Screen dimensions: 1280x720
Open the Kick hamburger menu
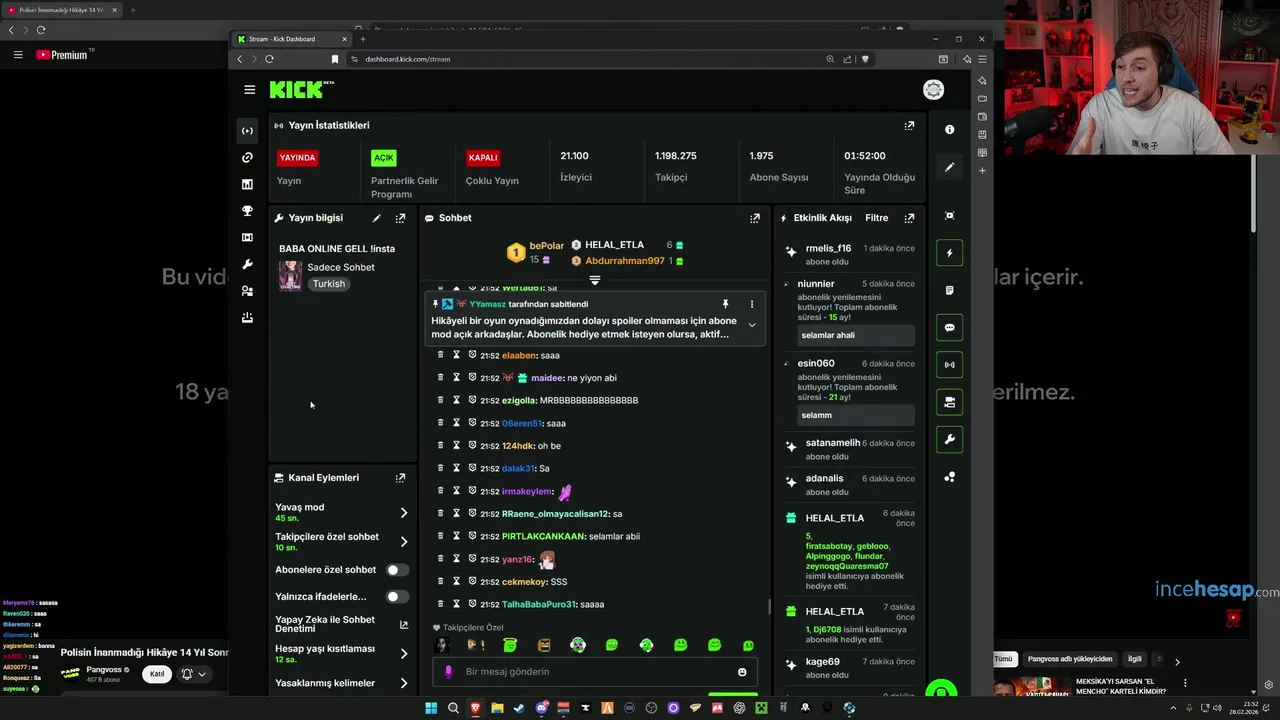tap(249, 90)
